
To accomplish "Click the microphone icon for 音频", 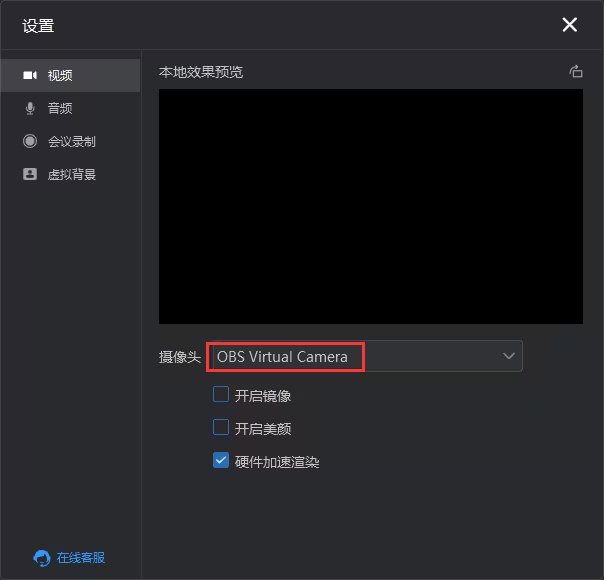I will tap(30, 108).
